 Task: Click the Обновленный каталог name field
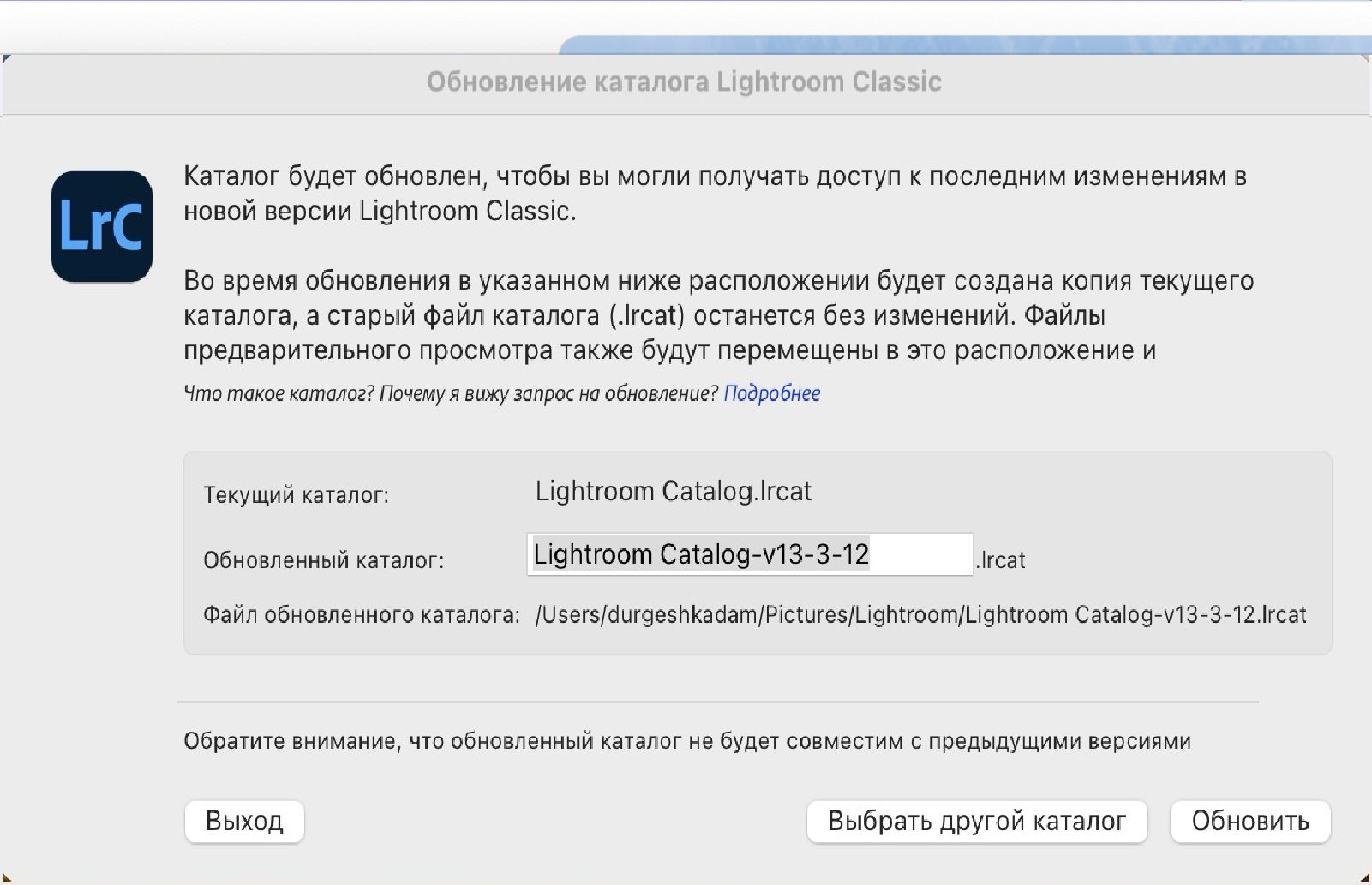(750, 554)
